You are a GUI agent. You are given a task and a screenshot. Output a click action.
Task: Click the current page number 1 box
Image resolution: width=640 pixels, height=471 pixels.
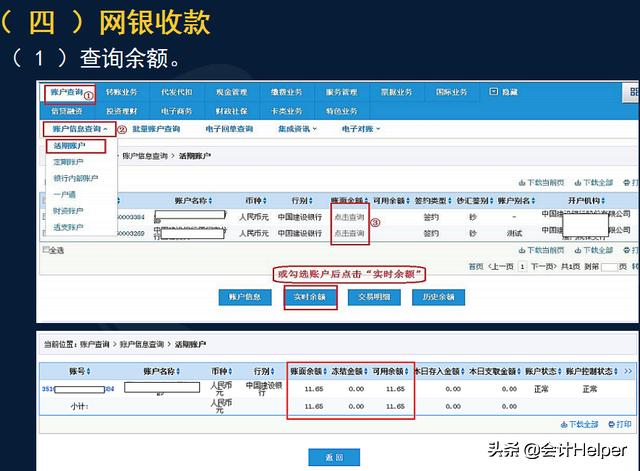(522, 267)
